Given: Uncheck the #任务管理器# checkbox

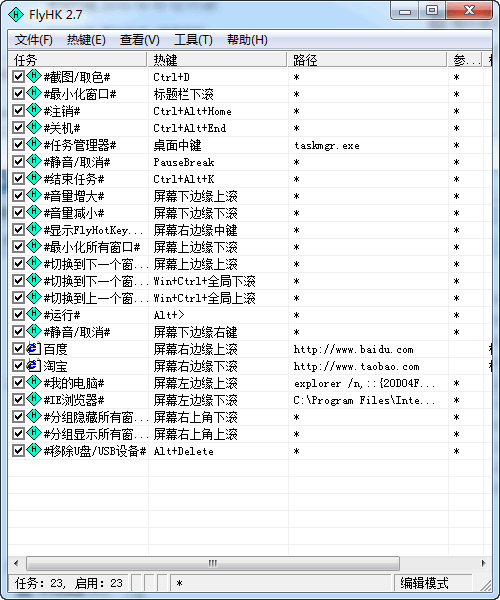Looking at the screenshot, I should [x=18, y=145].
